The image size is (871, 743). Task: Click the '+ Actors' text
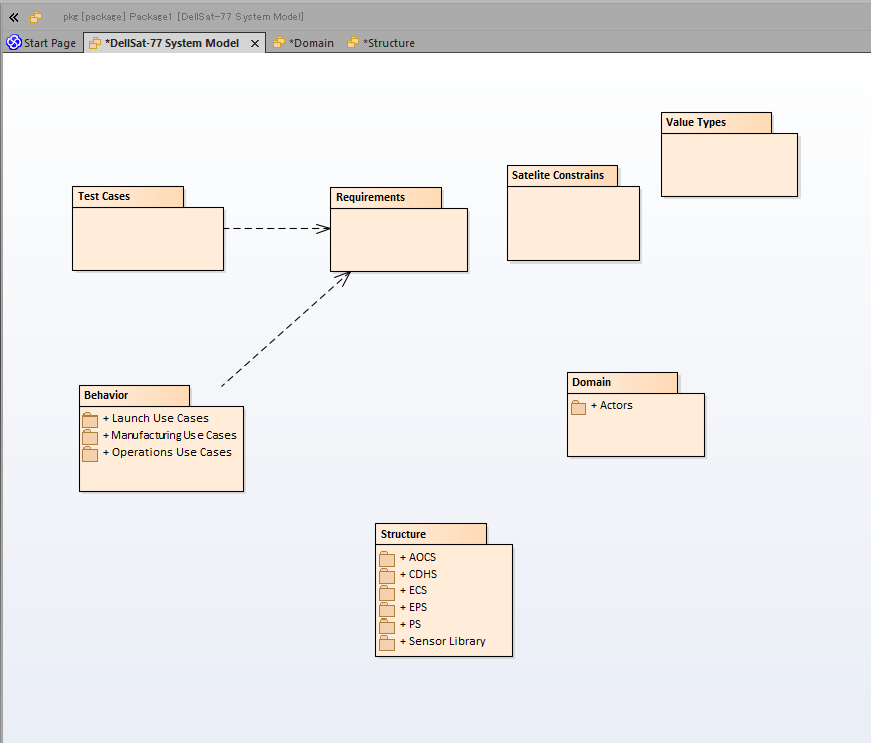click(612, 405)
